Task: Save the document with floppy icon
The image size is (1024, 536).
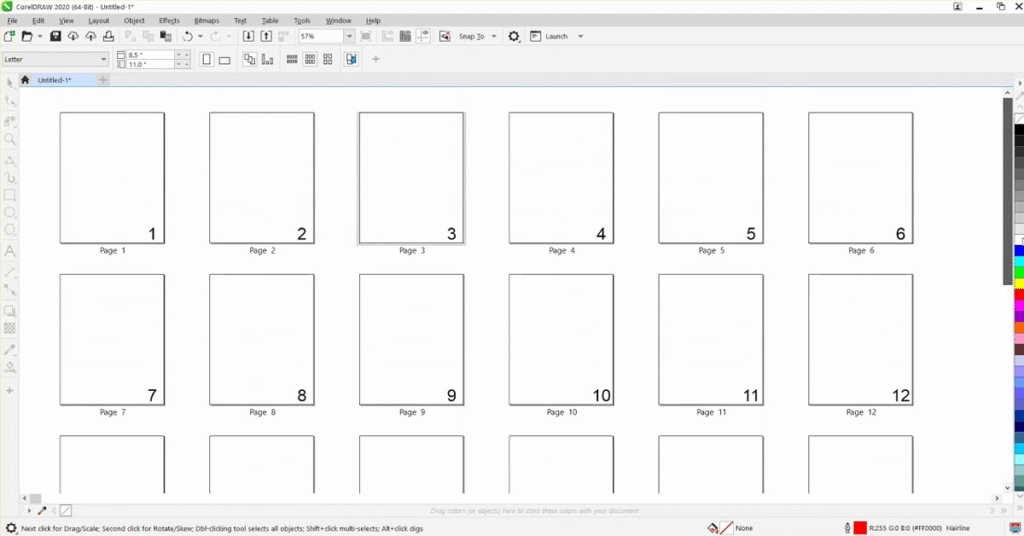Action: click(56, 37)
